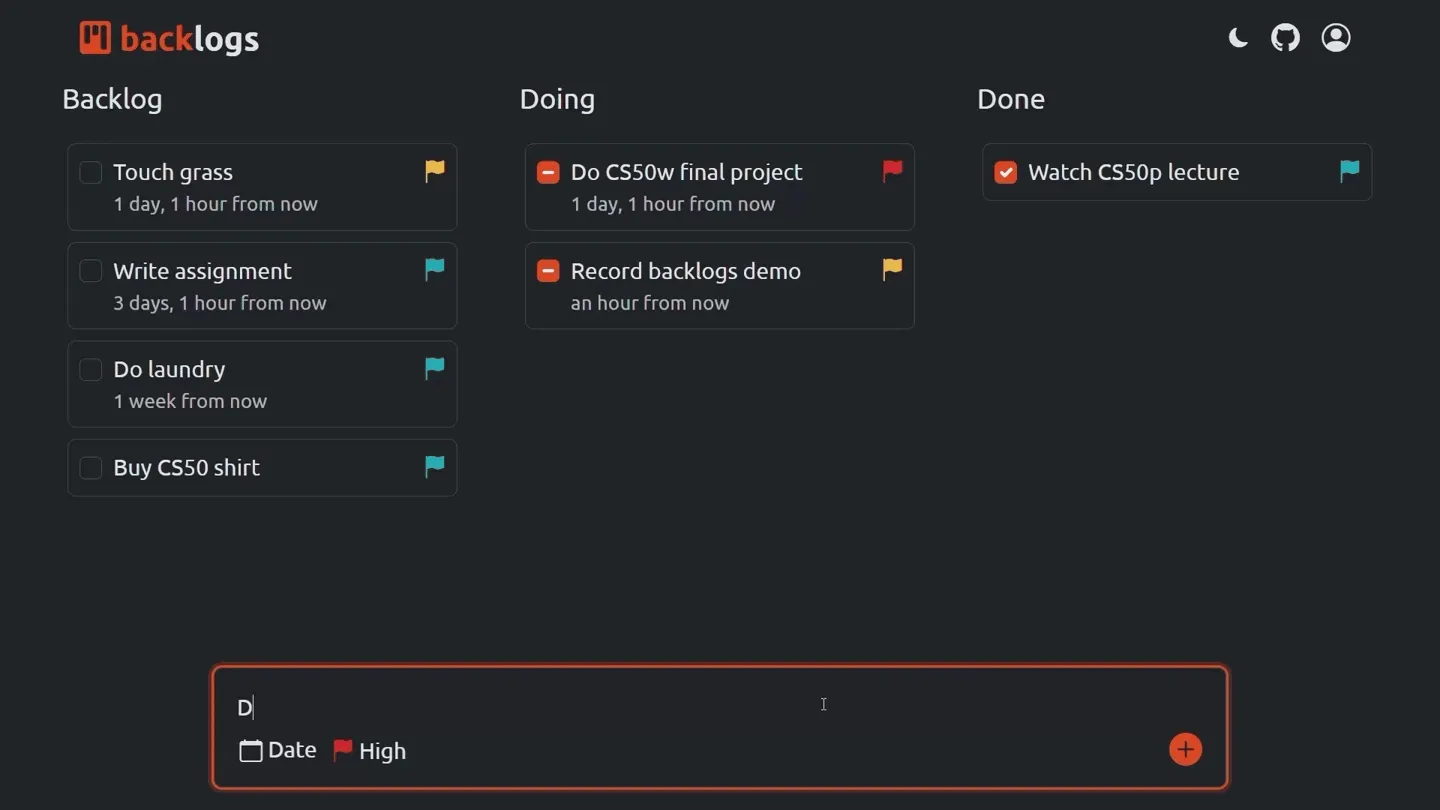Check the Touch grass checkbox

pos(91,172)
